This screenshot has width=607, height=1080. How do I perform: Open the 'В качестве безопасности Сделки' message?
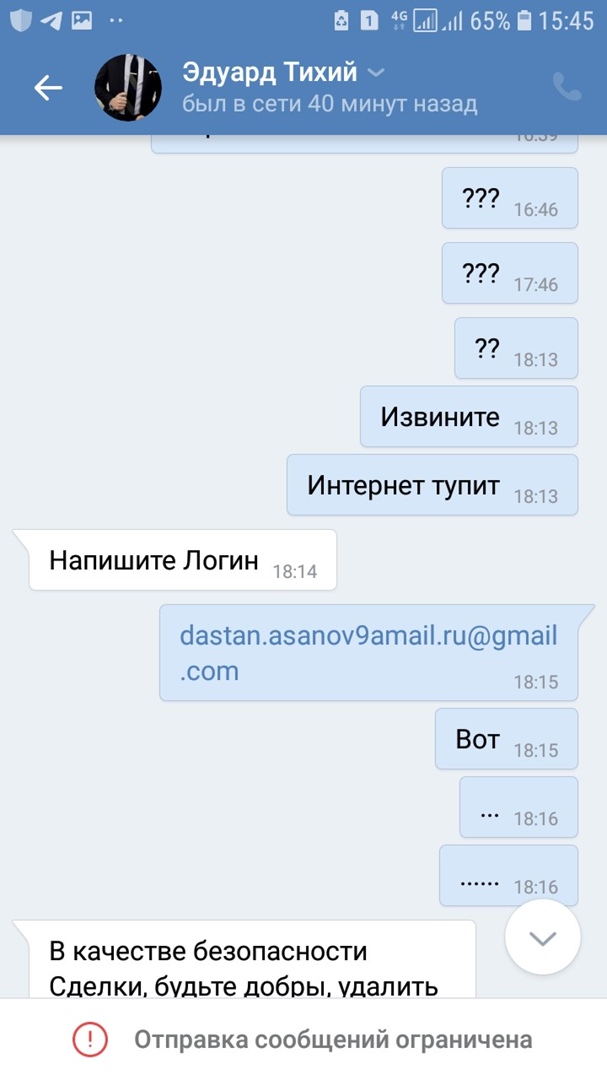pyautogui.click(x=244, y=959)
